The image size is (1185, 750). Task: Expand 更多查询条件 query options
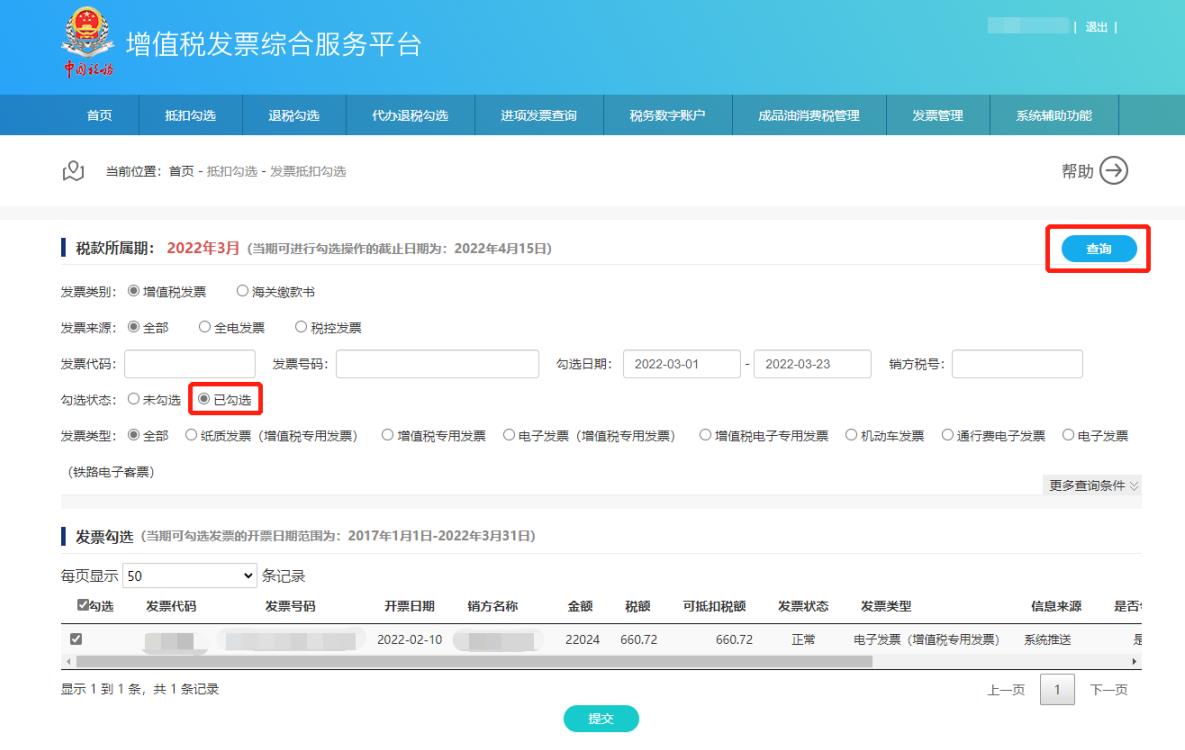pyautogui.click(x=1094, y=486)
